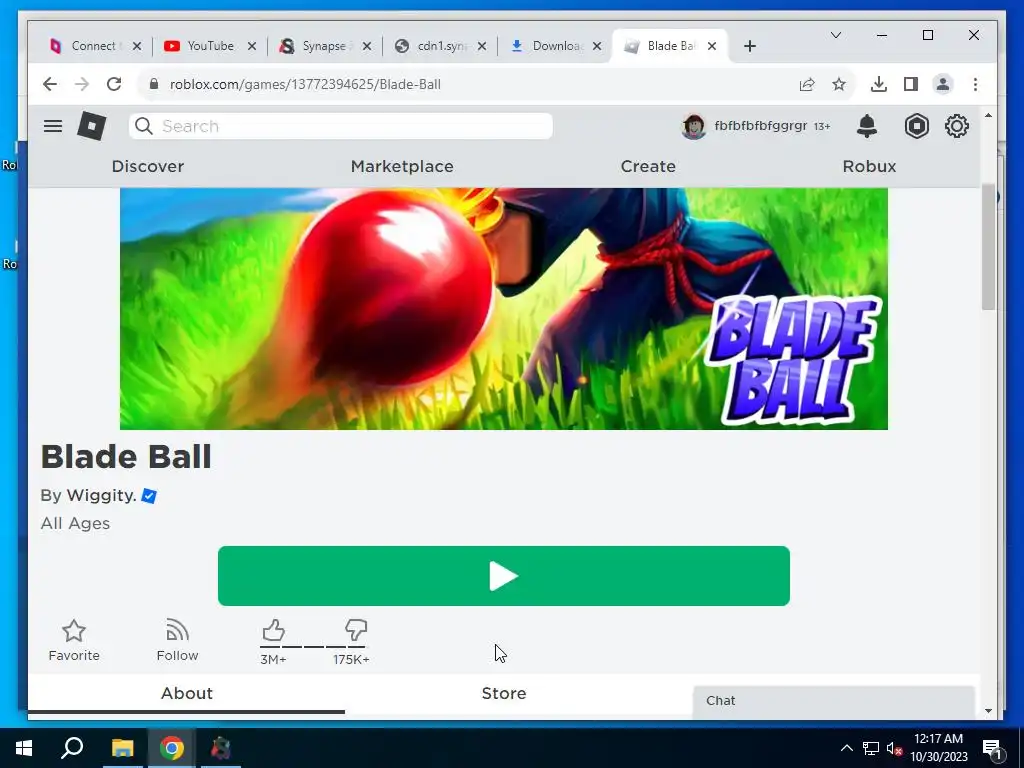
Task: Click the Blade Ball banner image
Action: [x=504, y=309]
